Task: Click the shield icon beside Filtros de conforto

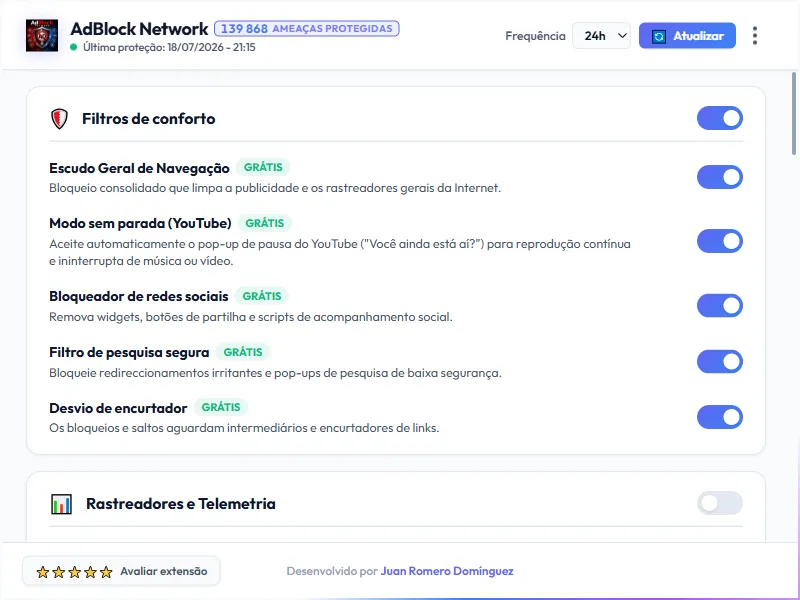Action: [59, 119]
